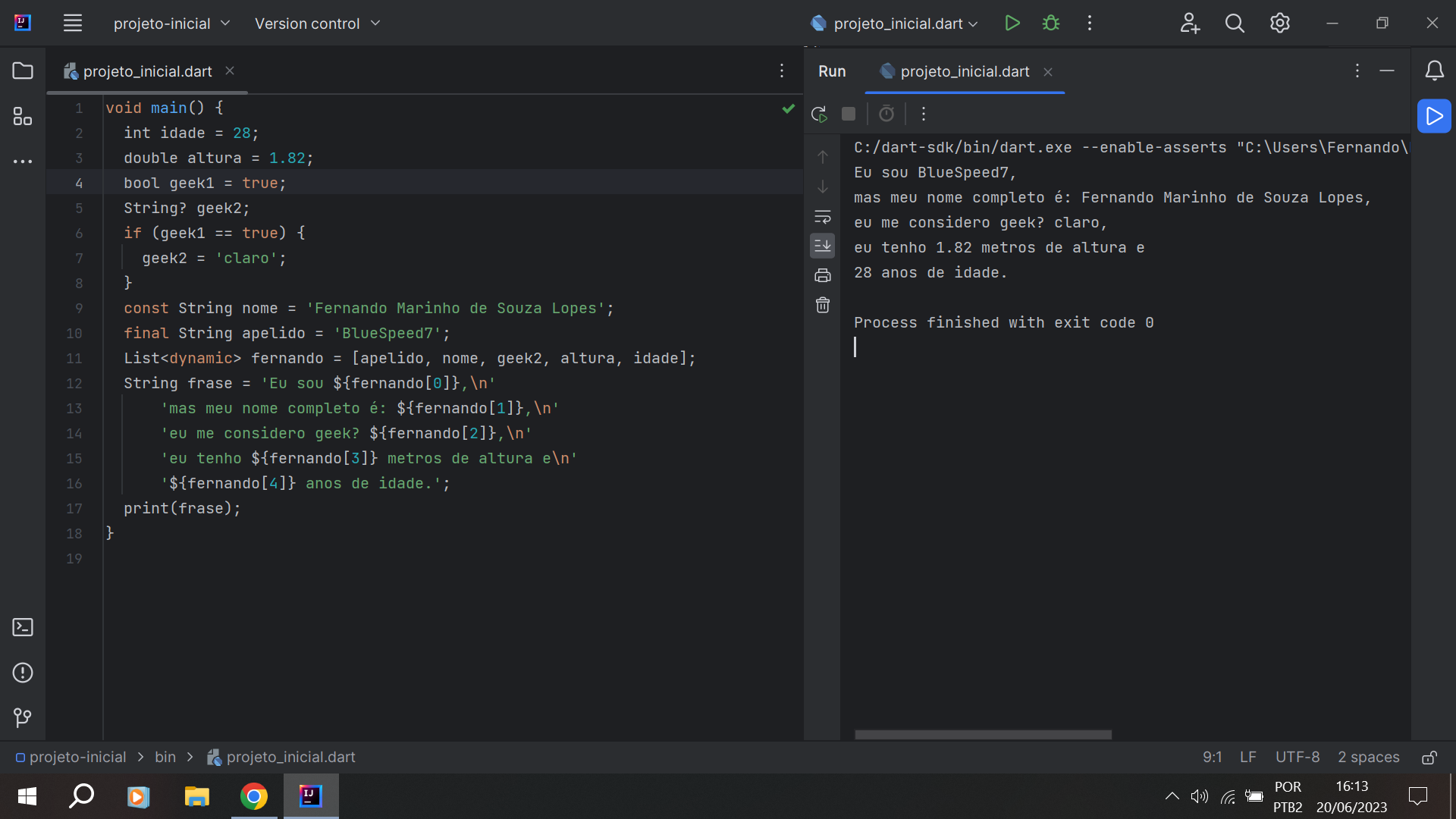
Task: Open IDE settings gear
Action: [1280, 24]
